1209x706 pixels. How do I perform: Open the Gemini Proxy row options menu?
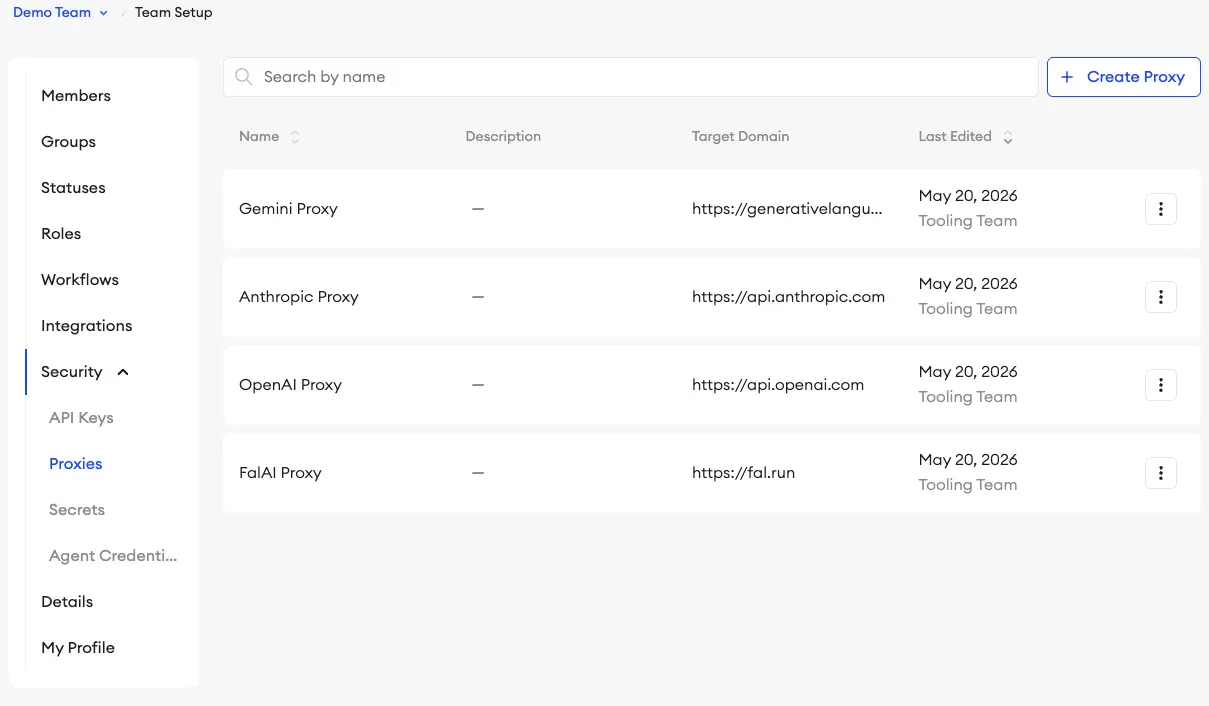(1160, 209)
